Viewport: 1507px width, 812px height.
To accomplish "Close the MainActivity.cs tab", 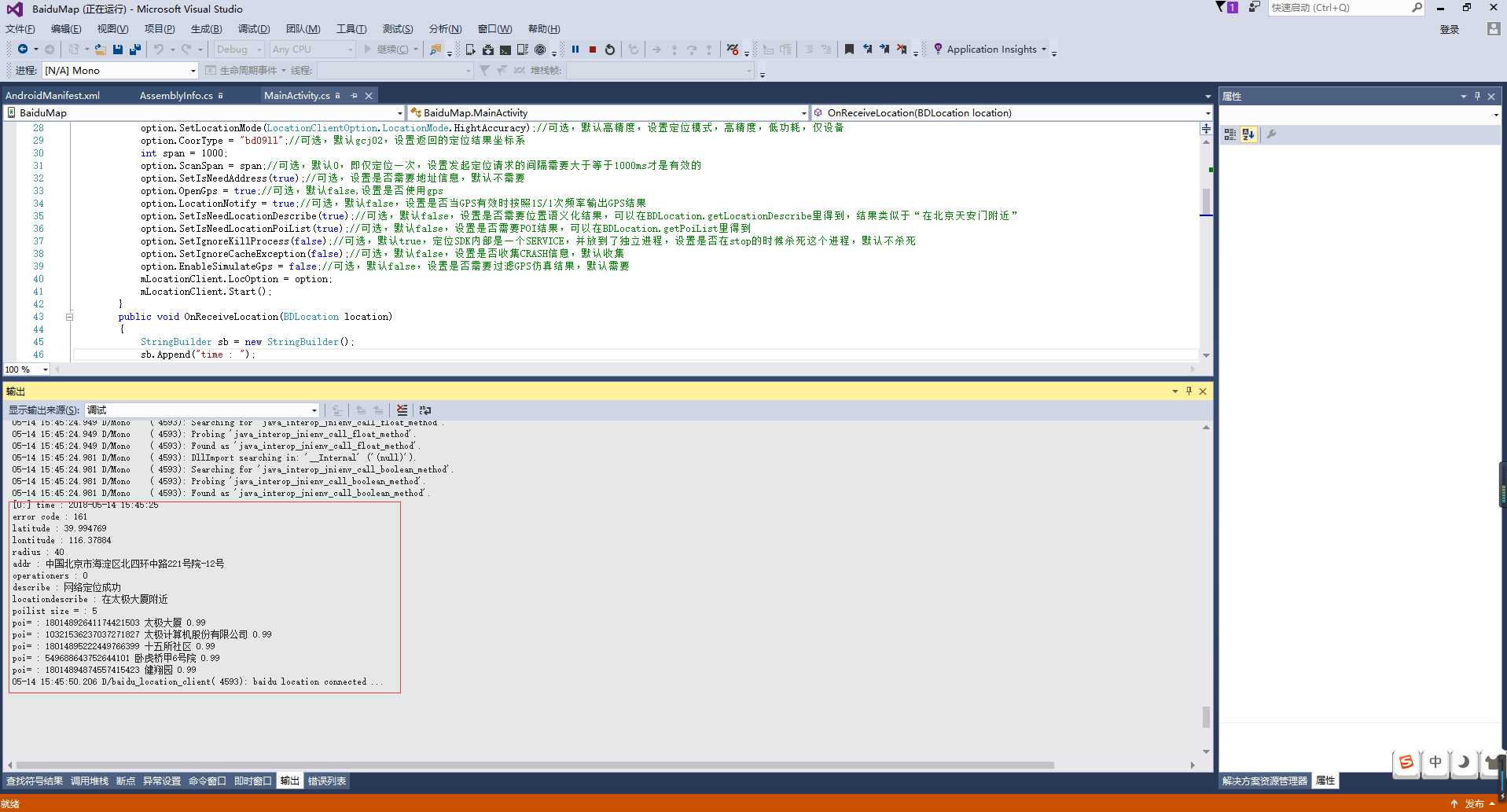I will point(368,95).
